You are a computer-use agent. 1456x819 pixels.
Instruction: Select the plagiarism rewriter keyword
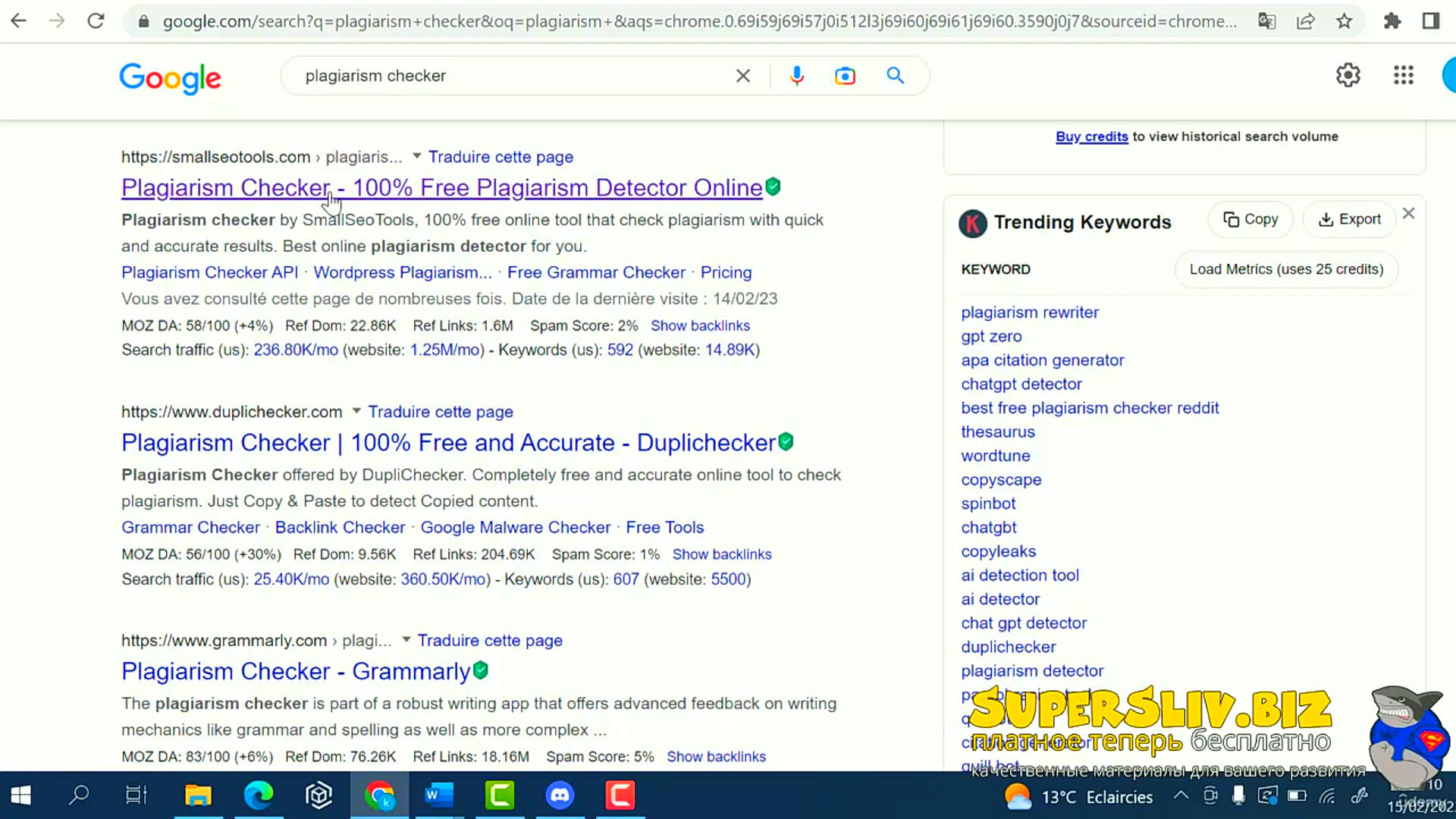pos(1030,312)
